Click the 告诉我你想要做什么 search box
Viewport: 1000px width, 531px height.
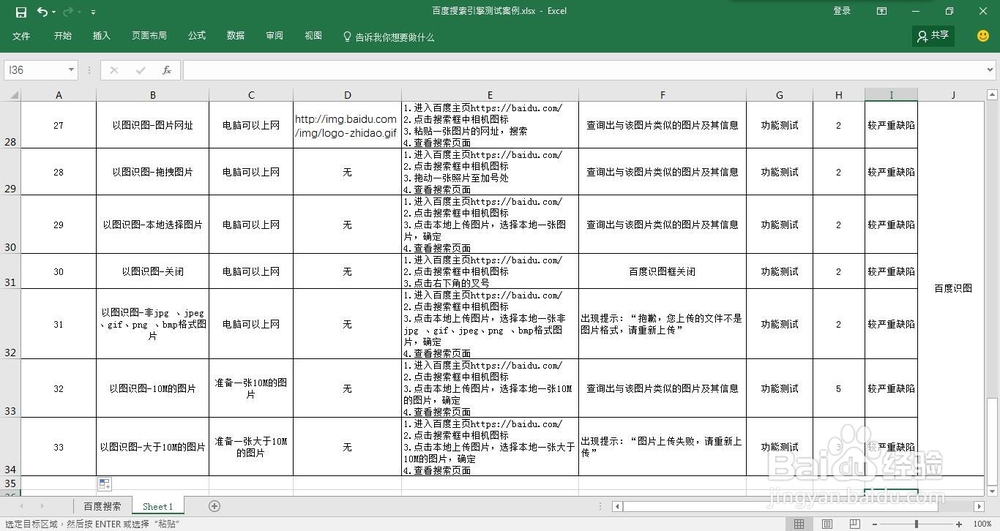[x=389, y=37]
